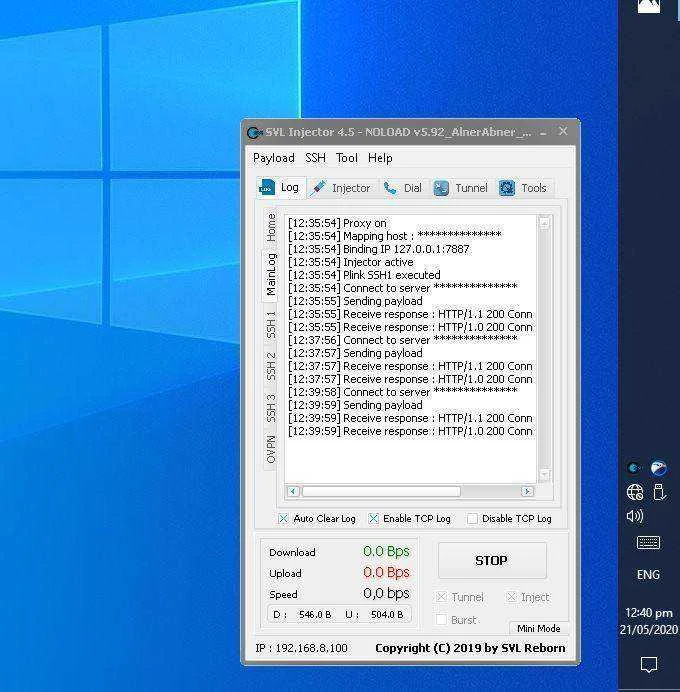Viewport: 680px width, 692px height.
Task: Open the touch keyboard icon in taskbar
Action: pos(648,543)
